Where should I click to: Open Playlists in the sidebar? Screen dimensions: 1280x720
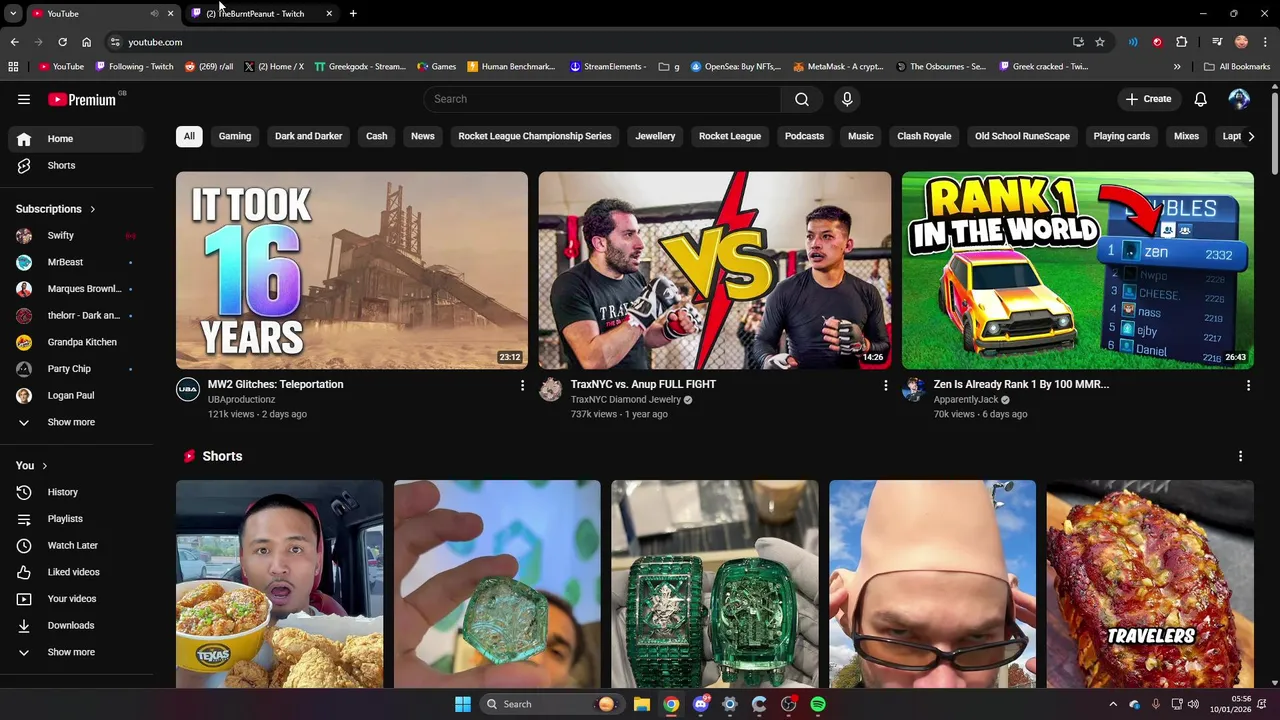[76, 519]
